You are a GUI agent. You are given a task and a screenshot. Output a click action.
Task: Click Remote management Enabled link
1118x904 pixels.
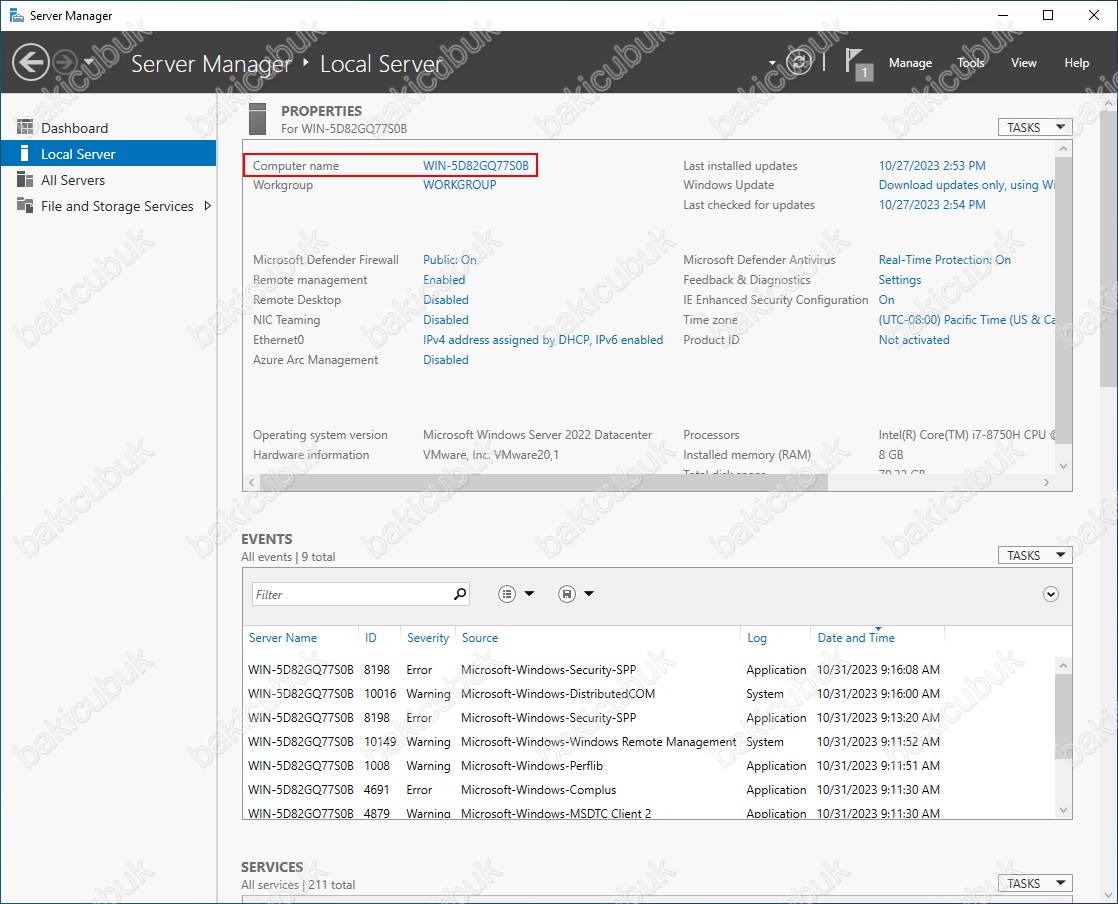coord(443,279)
